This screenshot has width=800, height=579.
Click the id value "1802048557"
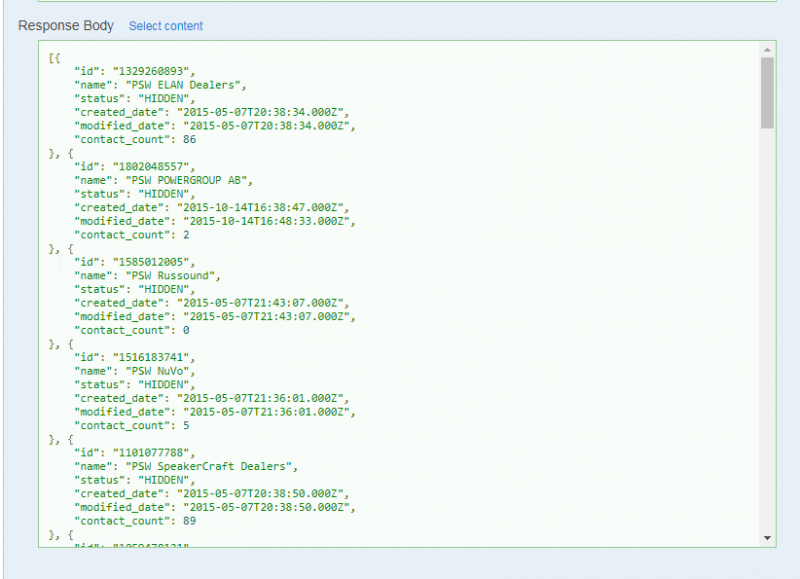[151, 166]
